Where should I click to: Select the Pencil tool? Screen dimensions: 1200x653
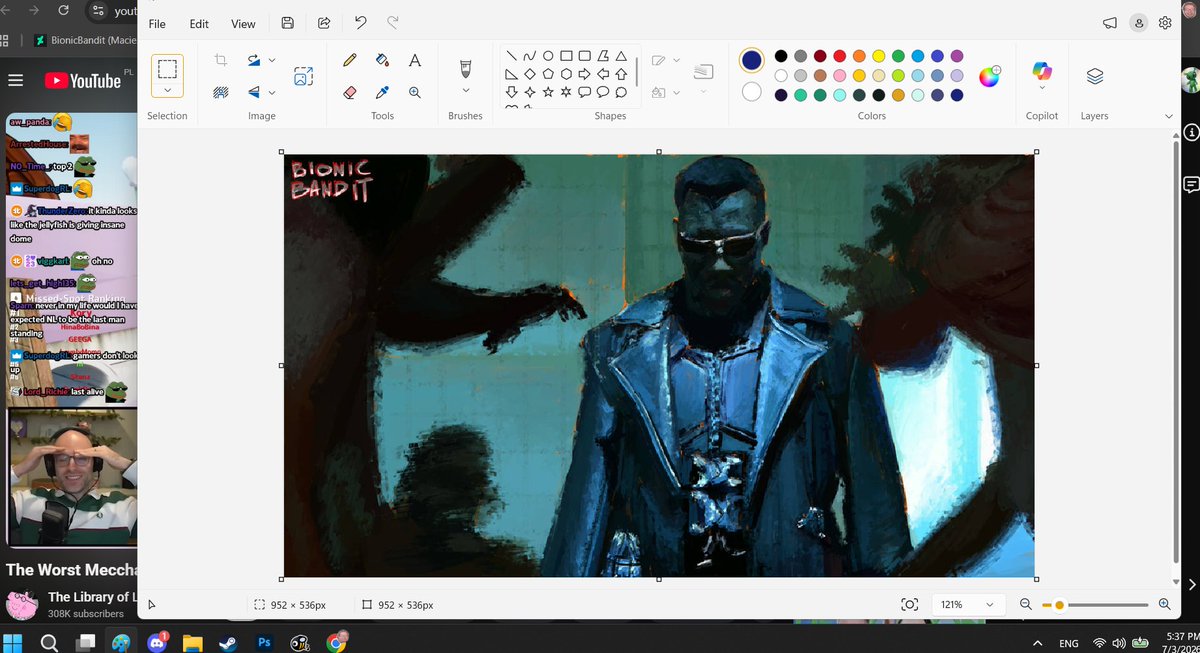350,60
